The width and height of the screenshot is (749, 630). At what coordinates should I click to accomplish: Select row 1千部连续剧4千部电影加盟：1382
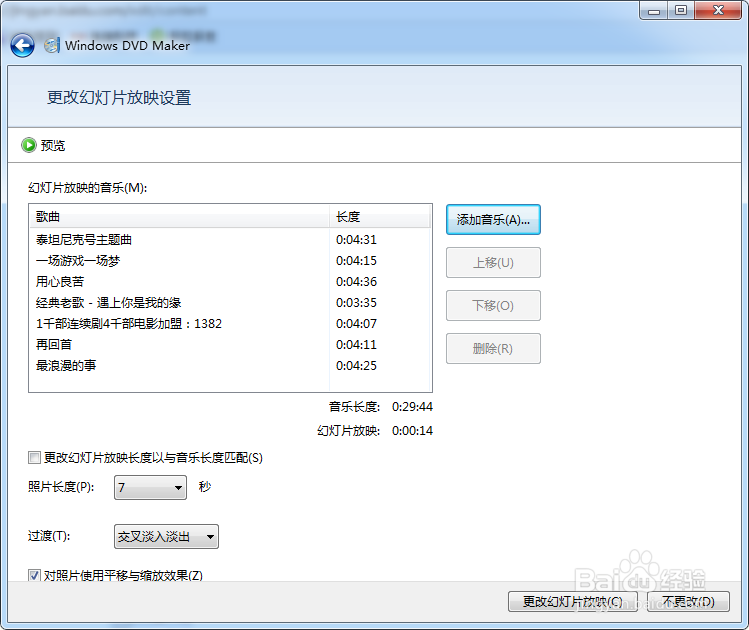click(128, 324)
